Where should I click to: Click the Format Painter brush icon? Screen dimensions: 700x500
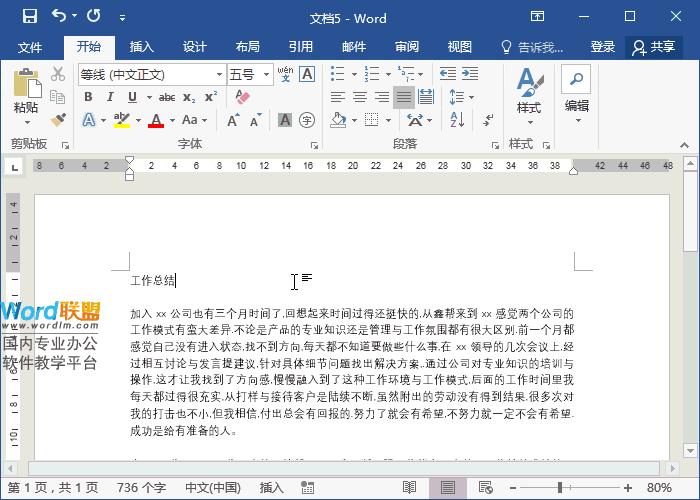(x=58, y=120)
